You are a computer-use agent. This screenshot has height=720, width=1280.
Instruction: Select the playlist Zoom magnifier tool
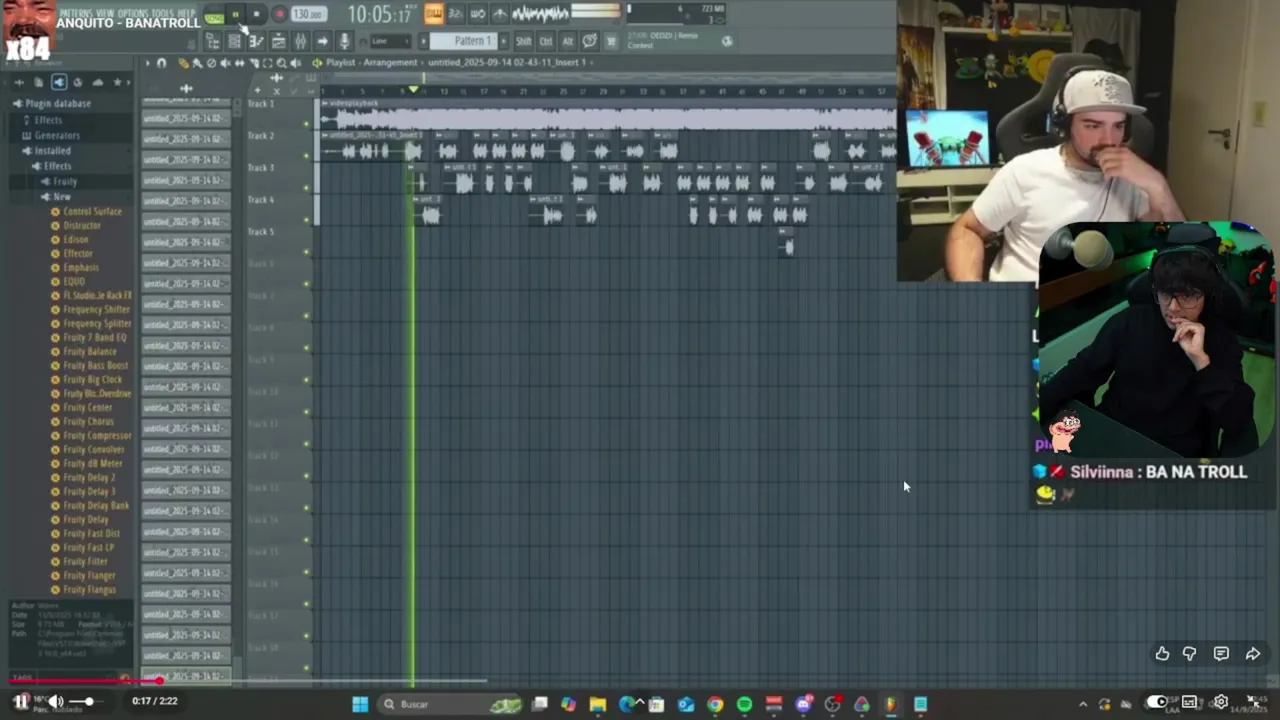click(281, 63)
